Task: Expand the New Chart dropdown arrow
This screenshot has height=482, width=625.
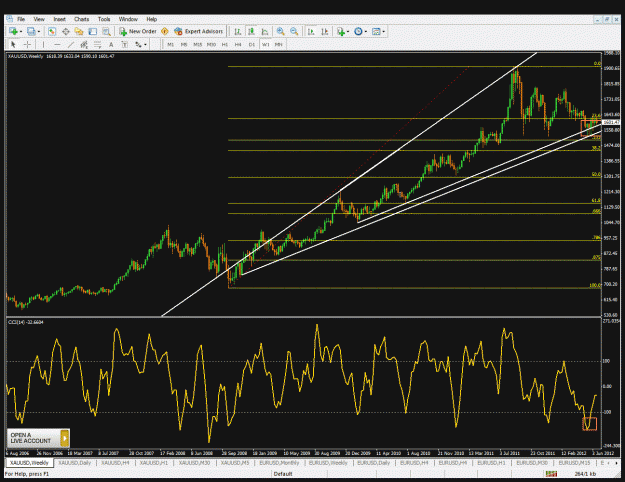Action: coord(21,31)
